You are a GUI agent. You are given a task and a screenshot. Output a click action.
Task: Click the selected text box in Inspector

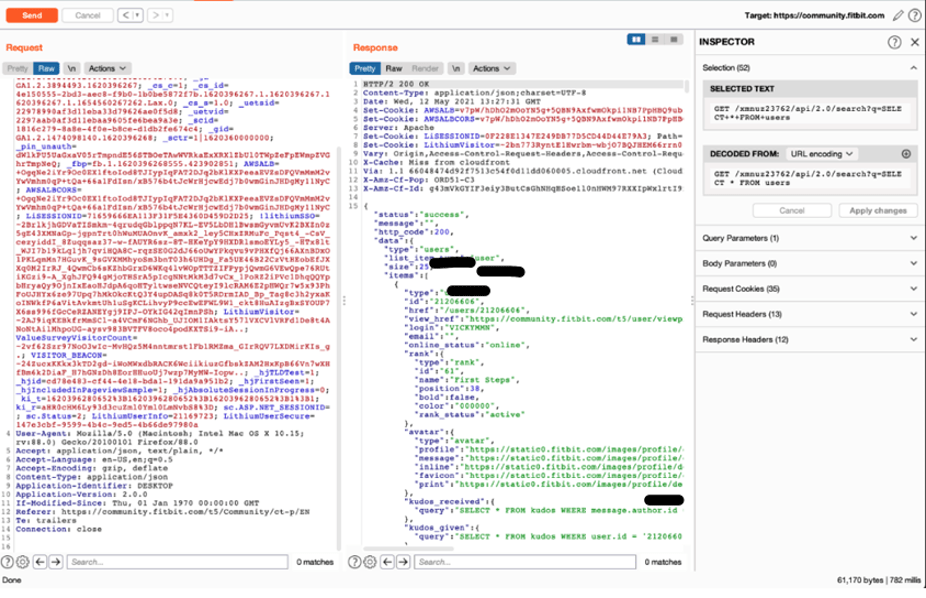tap(810, 113)
